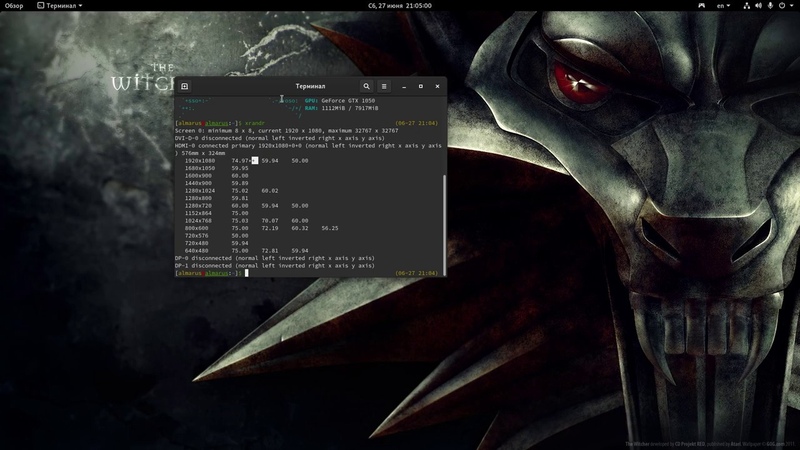800x450 pixels.
Task: Click the 1024x768 resolution entry
Action: [198, 221]
